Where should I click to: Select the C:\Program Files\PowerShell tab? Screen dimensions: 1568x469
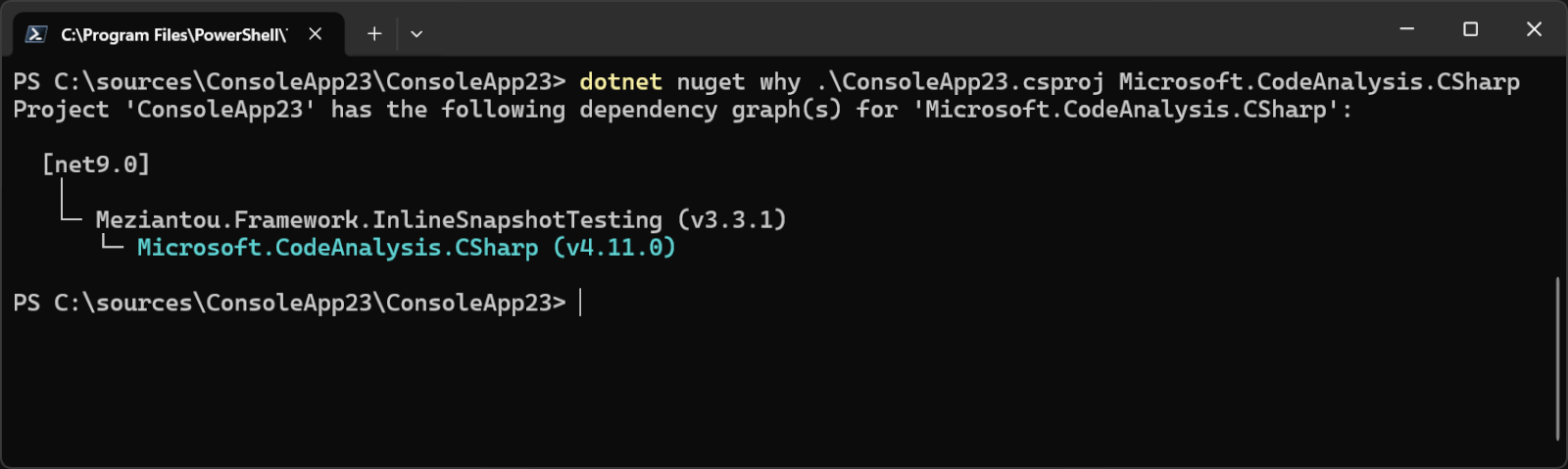(x=173, y=35)
